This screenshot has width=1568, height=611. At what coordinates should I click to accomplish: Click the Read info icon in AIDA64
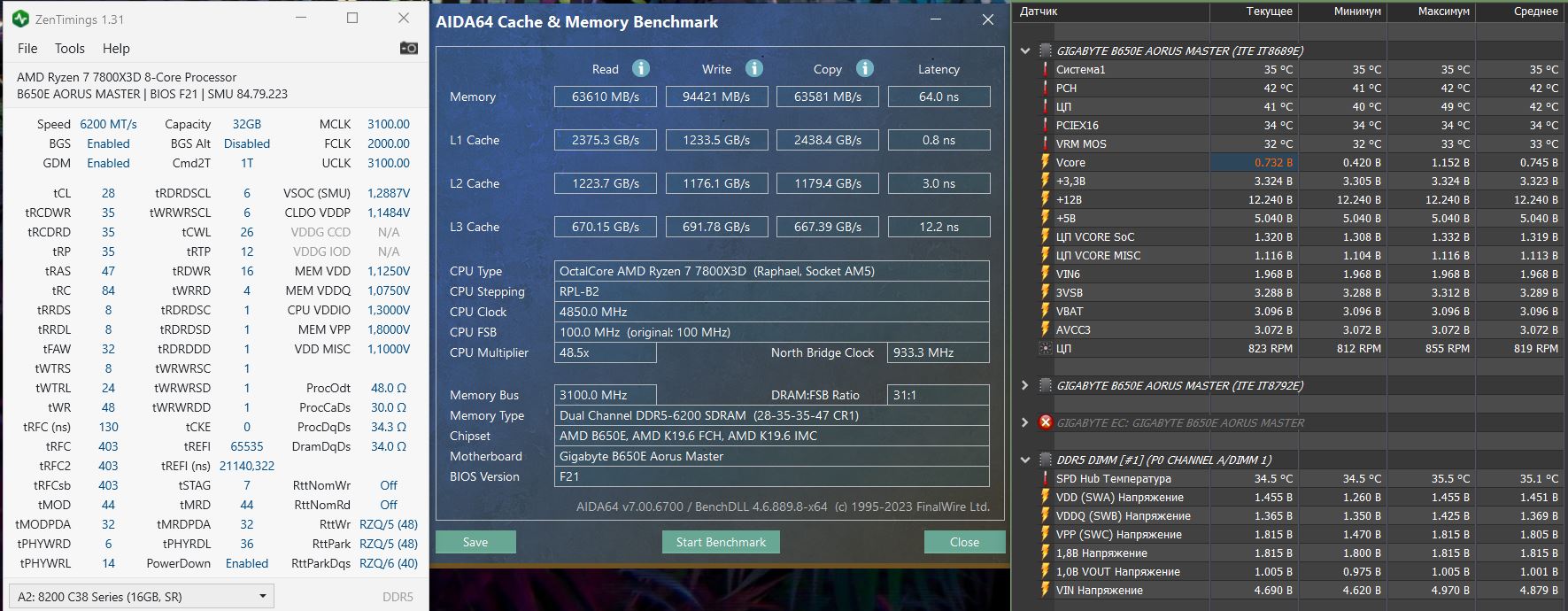pyautogui.click(x=641, y=68)
